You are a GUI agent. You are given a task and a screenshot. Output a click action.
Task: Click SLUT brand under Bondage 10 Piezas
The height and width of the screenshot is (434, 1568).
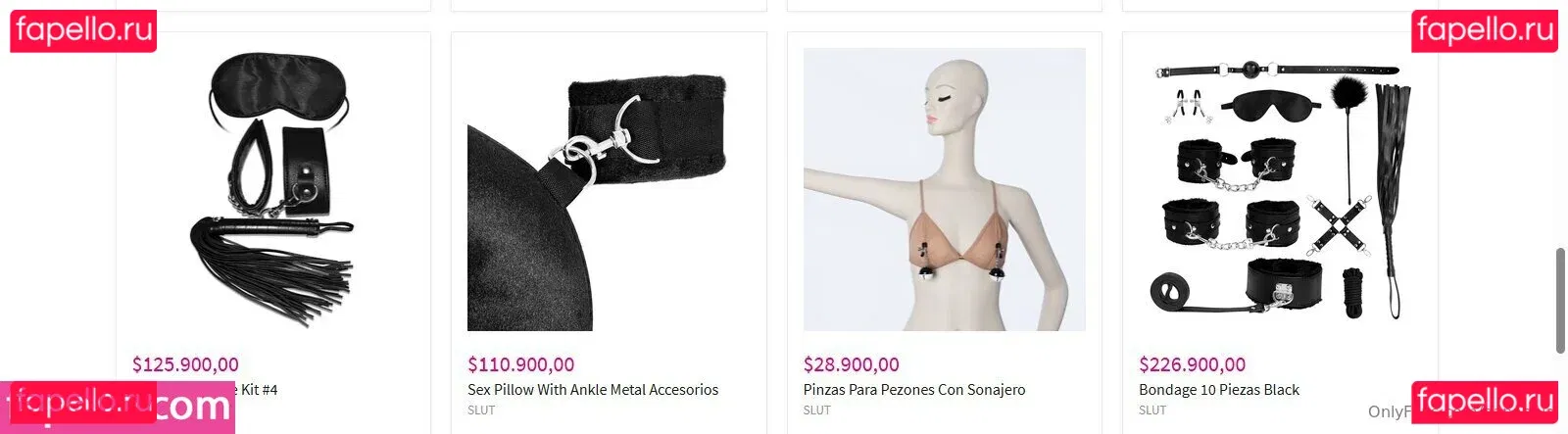point(1152,410)
